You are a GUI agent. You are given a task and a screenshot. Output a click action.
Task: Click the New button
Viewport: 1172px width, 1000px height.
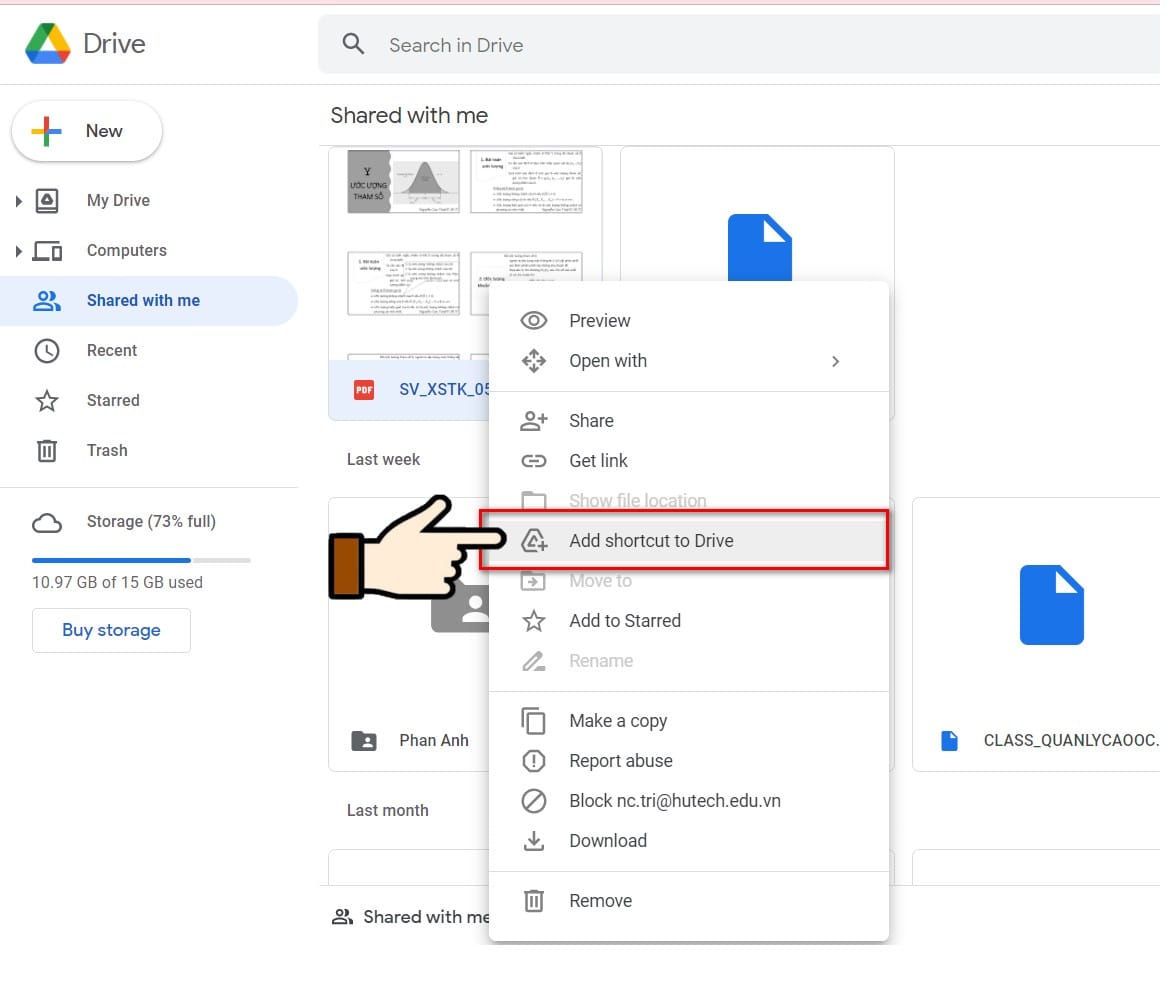(87, 130)
